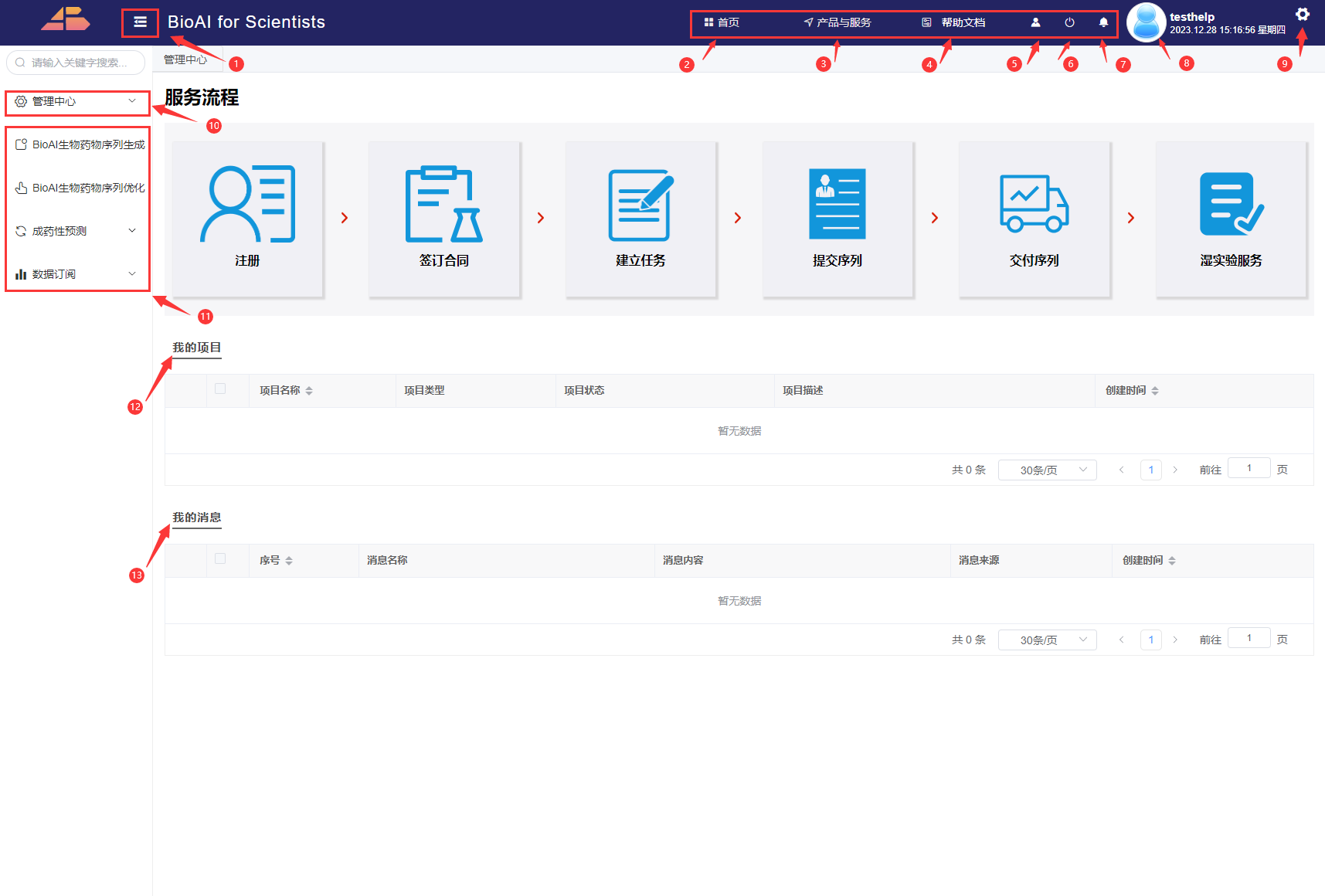This screenshot has height=896, width=1325.
Task: Click the 服务流程 heading
Action: point(202,97)
